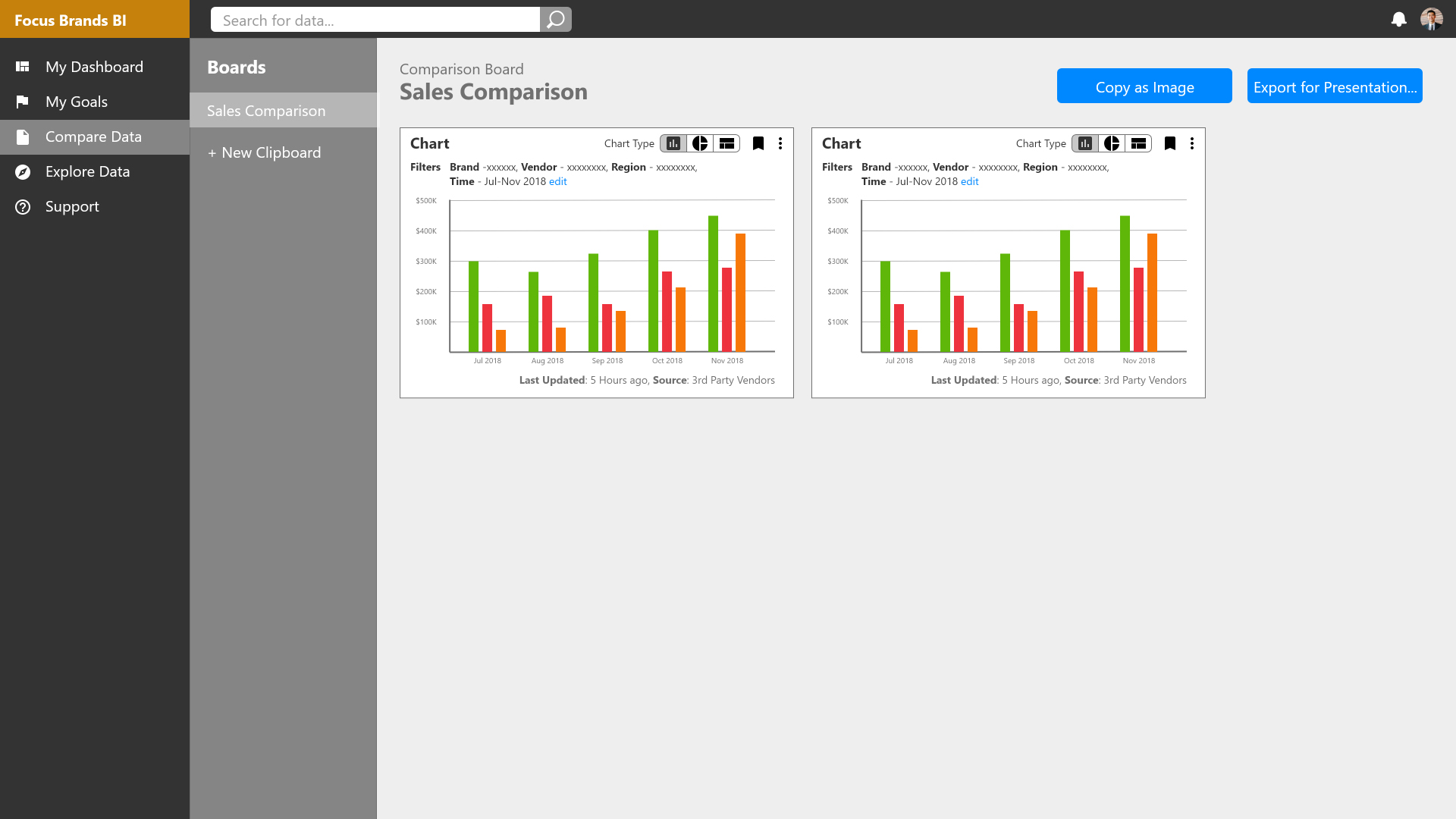Toggle the bookmark icon on left chart

point(758,143)
